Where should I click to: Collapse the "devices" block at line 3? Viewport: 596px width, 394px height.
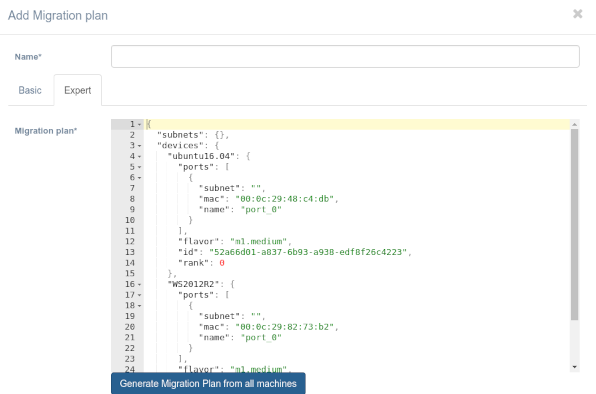tap(139, 146)
